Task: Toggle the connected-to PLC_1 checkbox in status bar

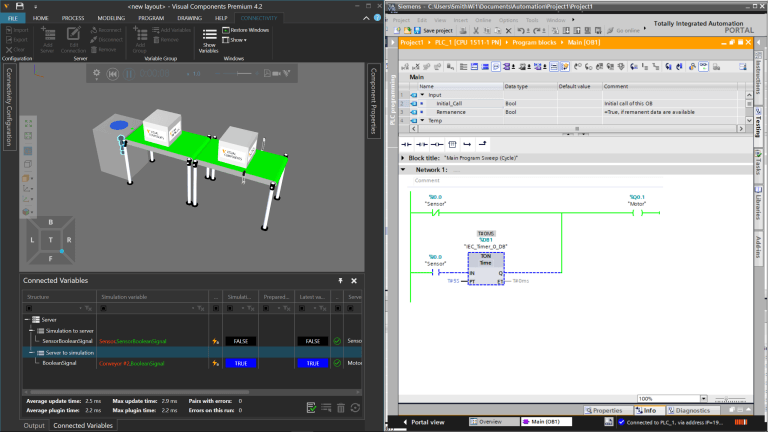Action: (x=622, y=422)
